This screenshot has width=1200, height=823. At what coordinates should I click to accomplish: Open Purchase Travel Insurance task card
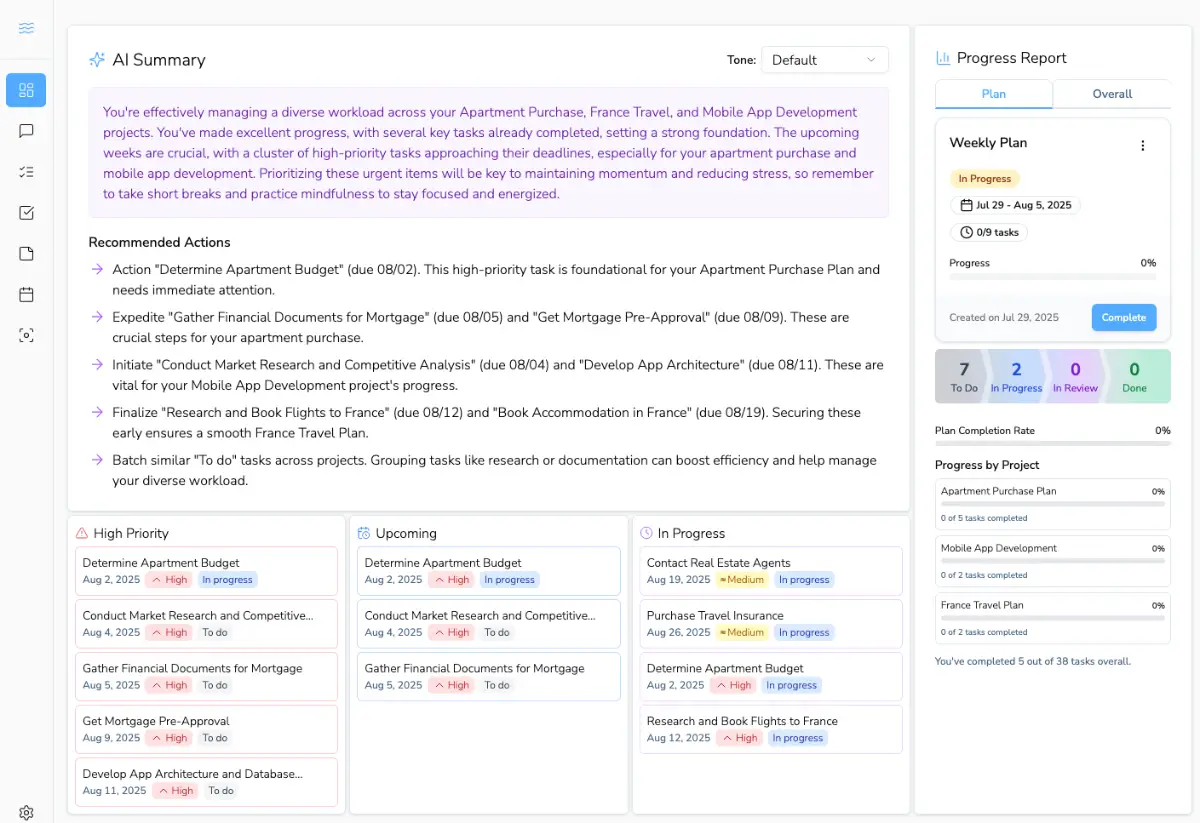click(x=770, y=623)
